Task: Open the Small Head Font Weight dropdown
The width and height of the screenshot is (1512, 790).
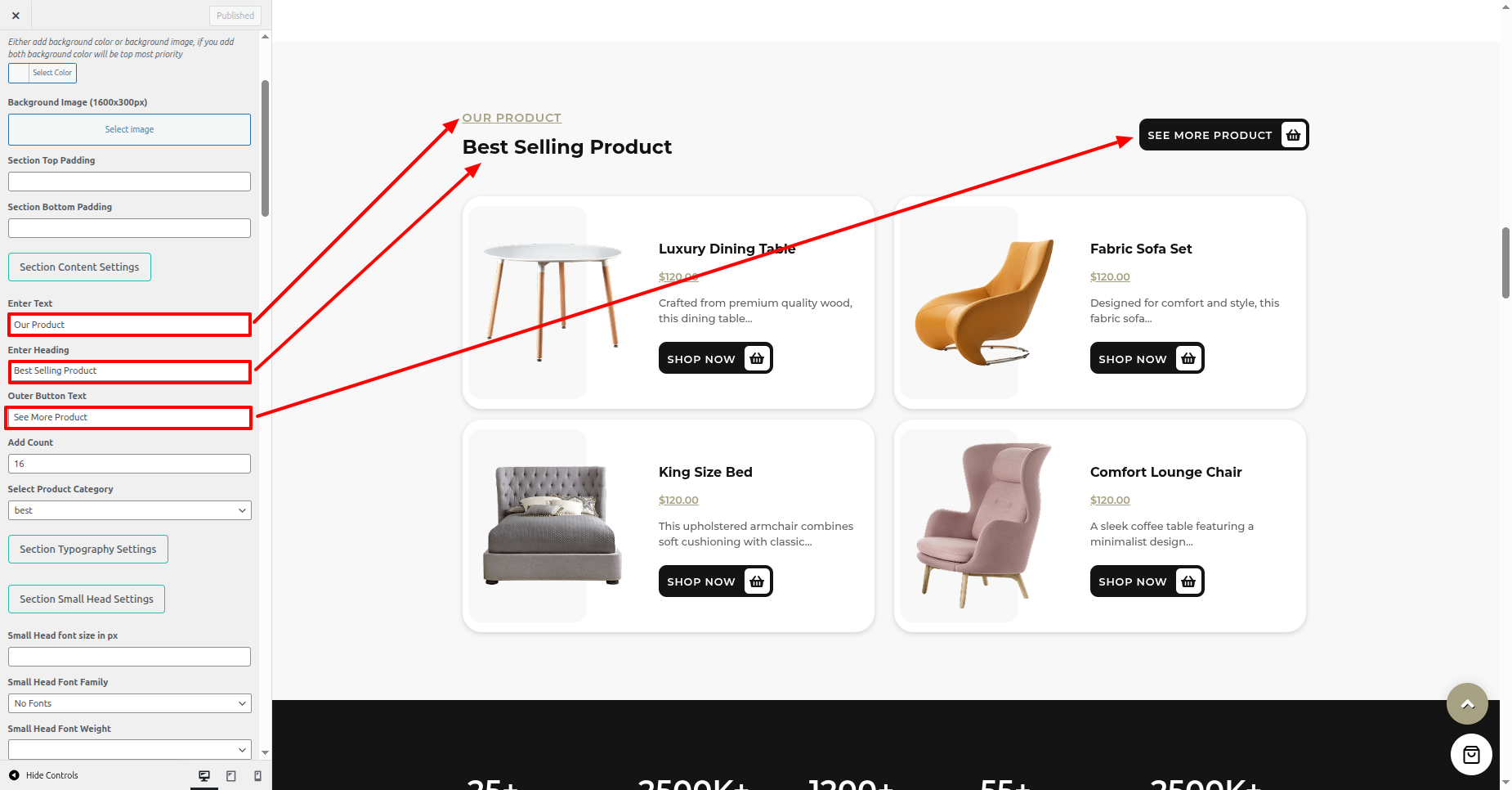Action: [129, 749]
